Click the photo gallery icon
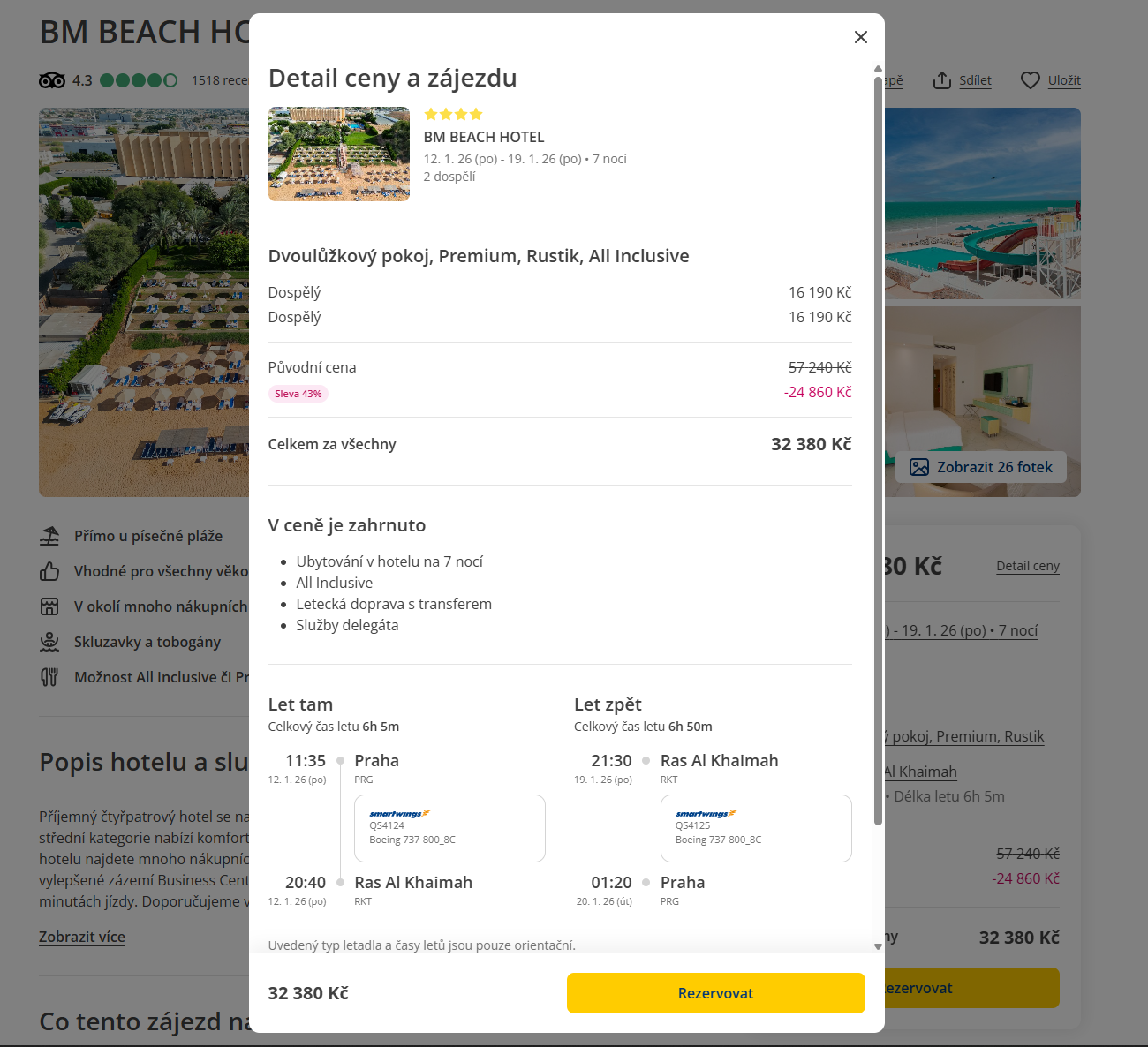 [x=919, y=467]
